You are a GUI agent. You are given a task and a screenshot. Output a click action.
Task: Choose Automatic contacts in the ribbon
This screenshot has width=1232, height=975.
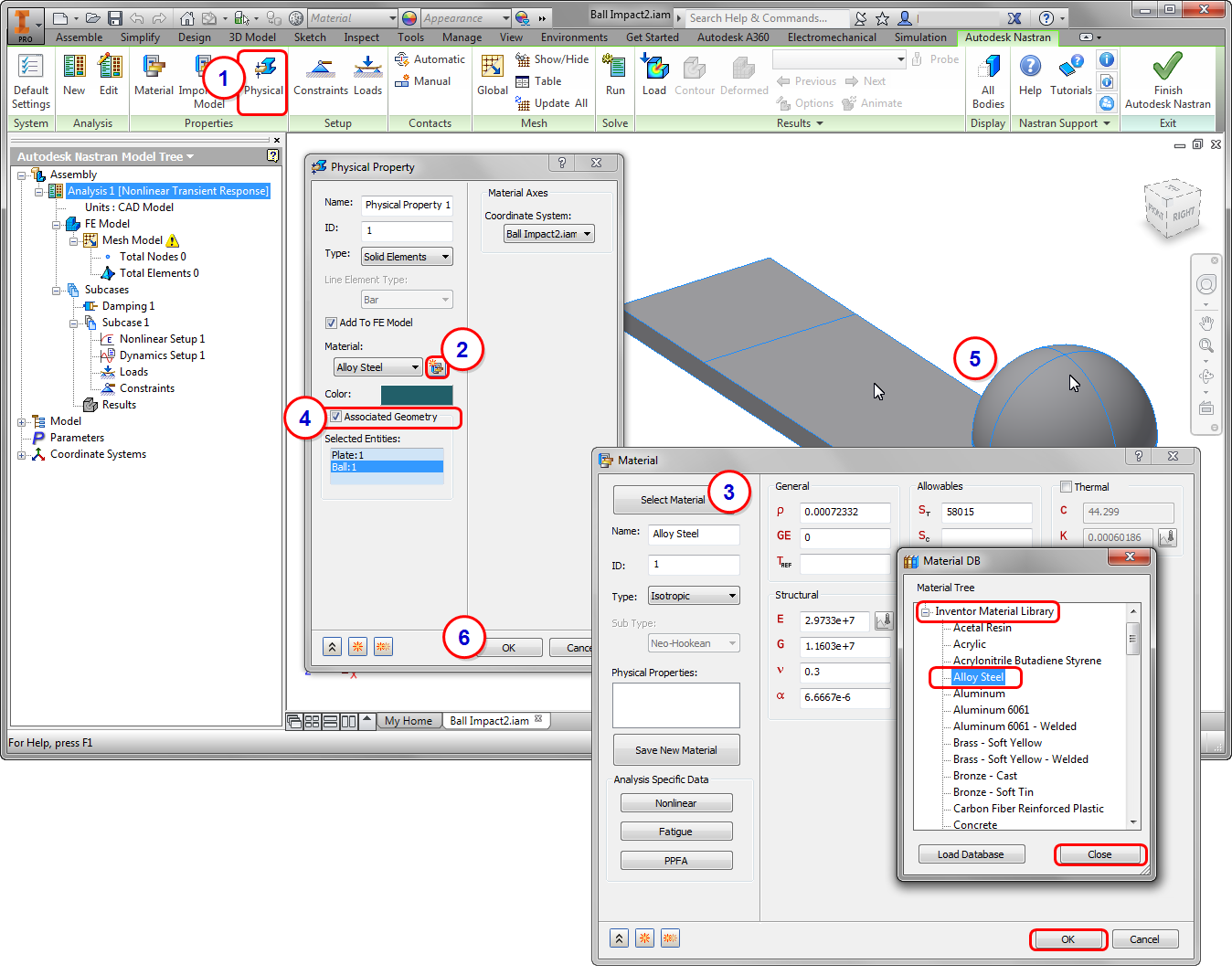pyautogui.click(x=430, y=59)
